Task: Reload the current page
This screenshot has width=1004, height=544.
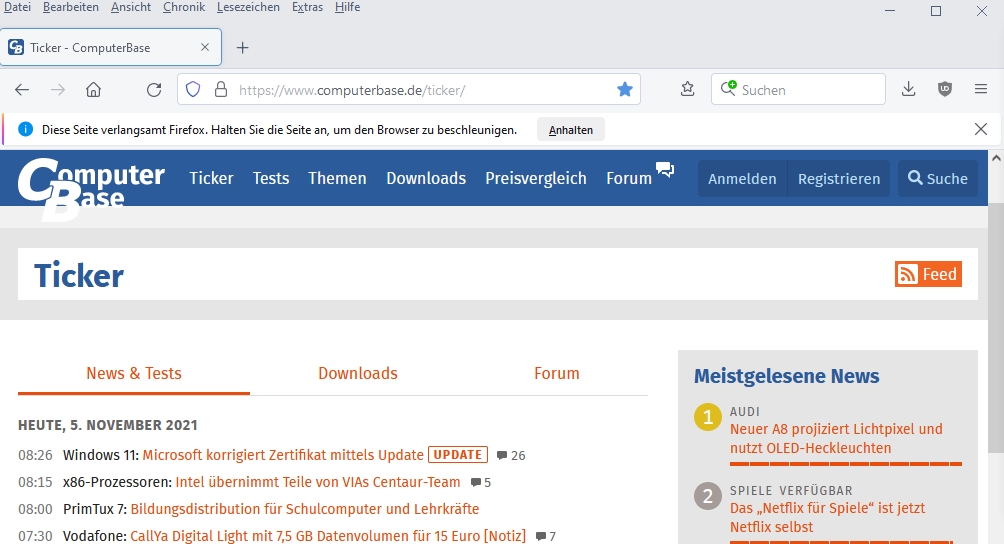Action: tap(154, 90)
